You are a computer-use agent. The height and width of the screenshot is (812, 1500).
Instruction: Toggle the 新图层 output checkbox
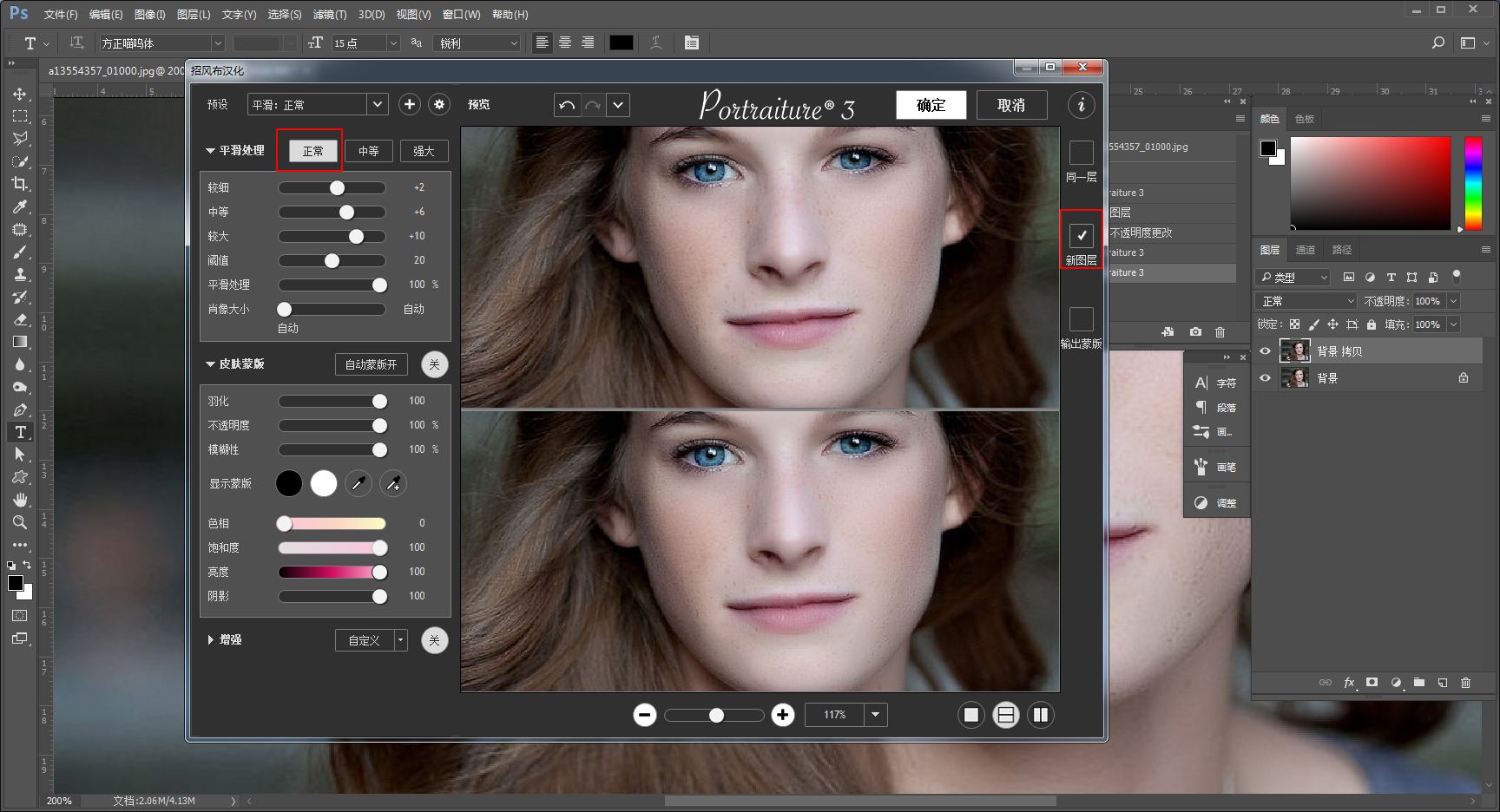click(x=1082, y=235)
